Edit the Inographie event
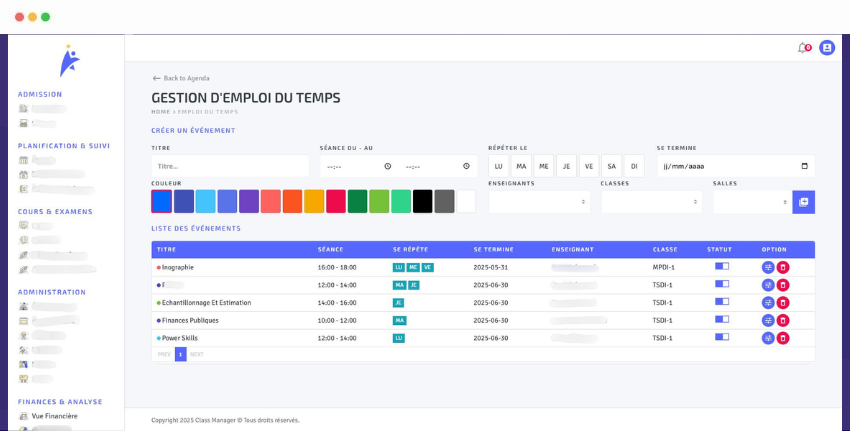This screenshot has height=431, width=850. [768, 267]
